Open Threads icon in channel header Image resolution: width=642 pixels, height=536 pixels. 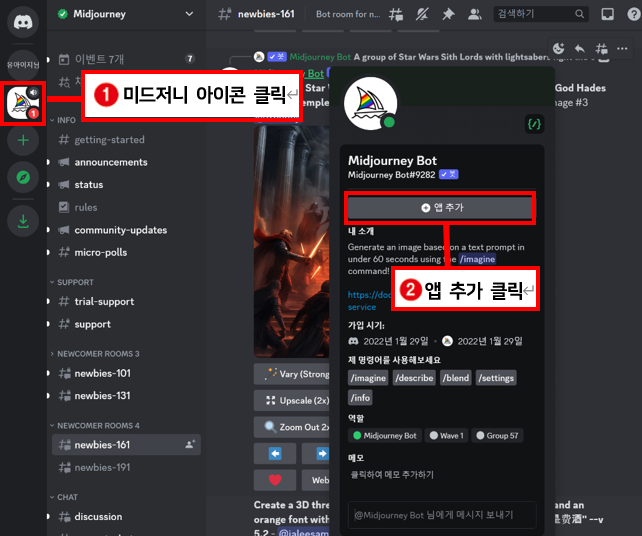click(396, 14)
